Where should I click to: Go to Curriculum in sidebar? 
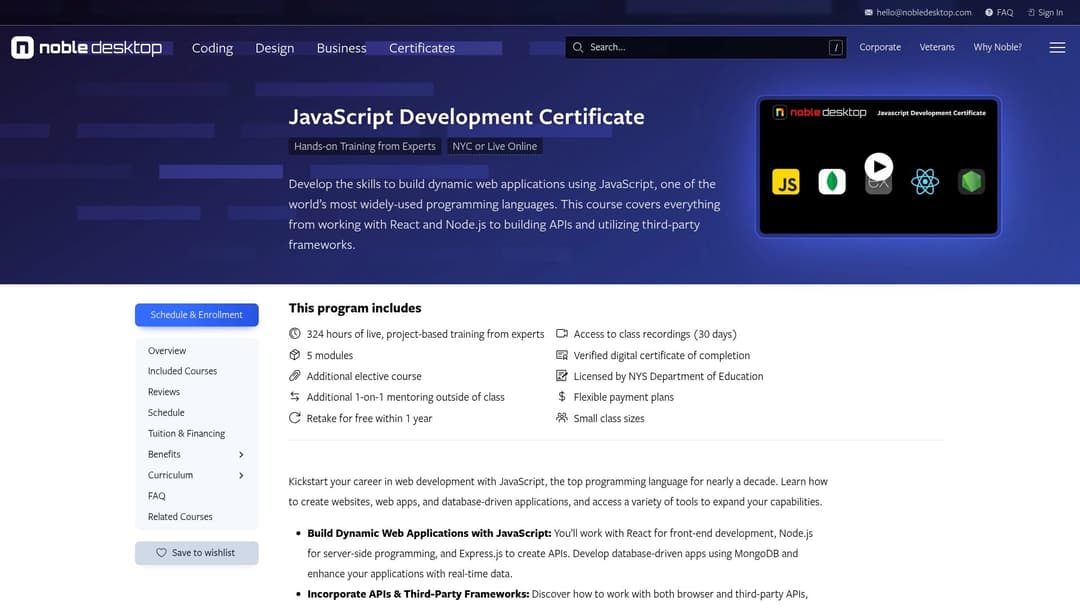[170, 475]
